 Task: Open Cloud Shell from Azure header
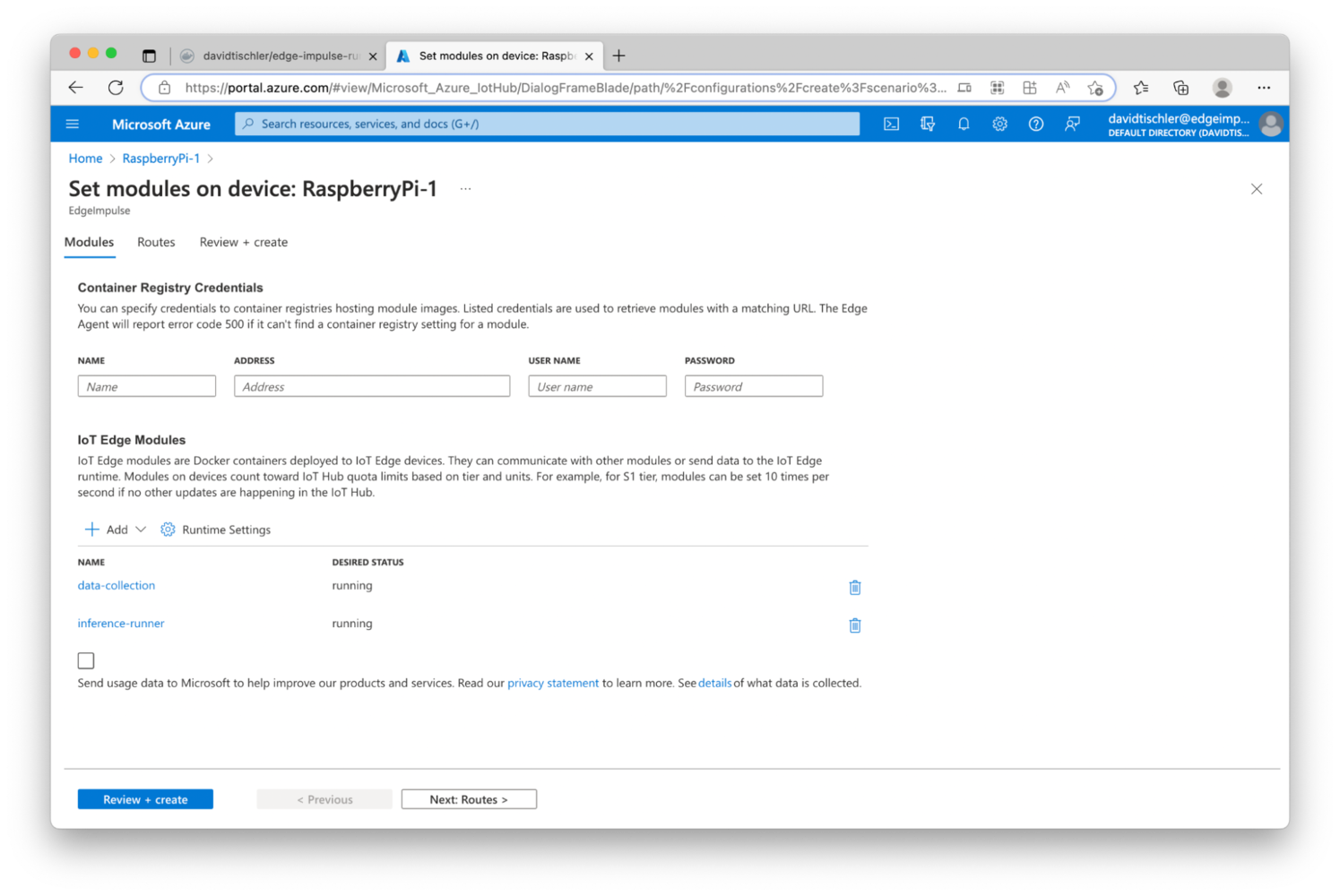891,124
